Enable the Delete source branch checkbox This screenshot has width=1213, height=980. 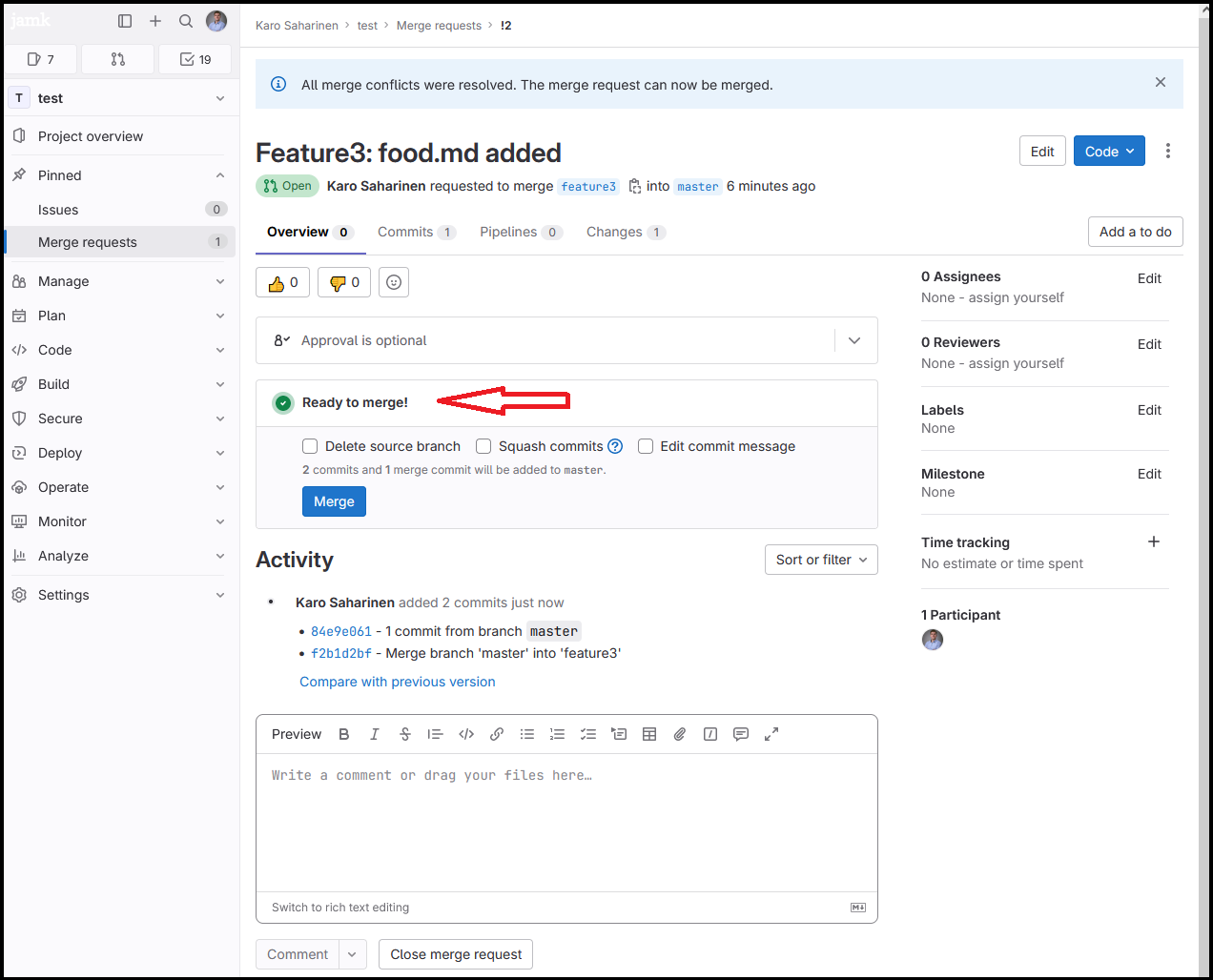pyautogui.click(x=310, y=446)
